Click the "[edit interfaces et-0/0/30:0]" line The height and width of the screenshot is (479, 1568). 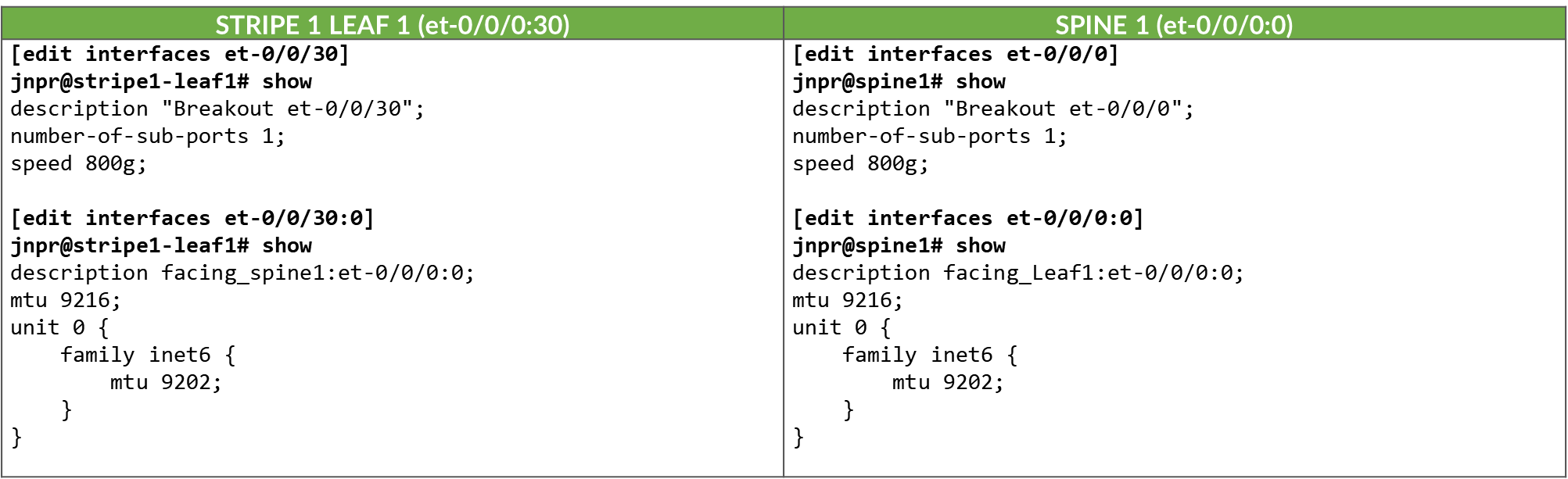coord(192,218)
